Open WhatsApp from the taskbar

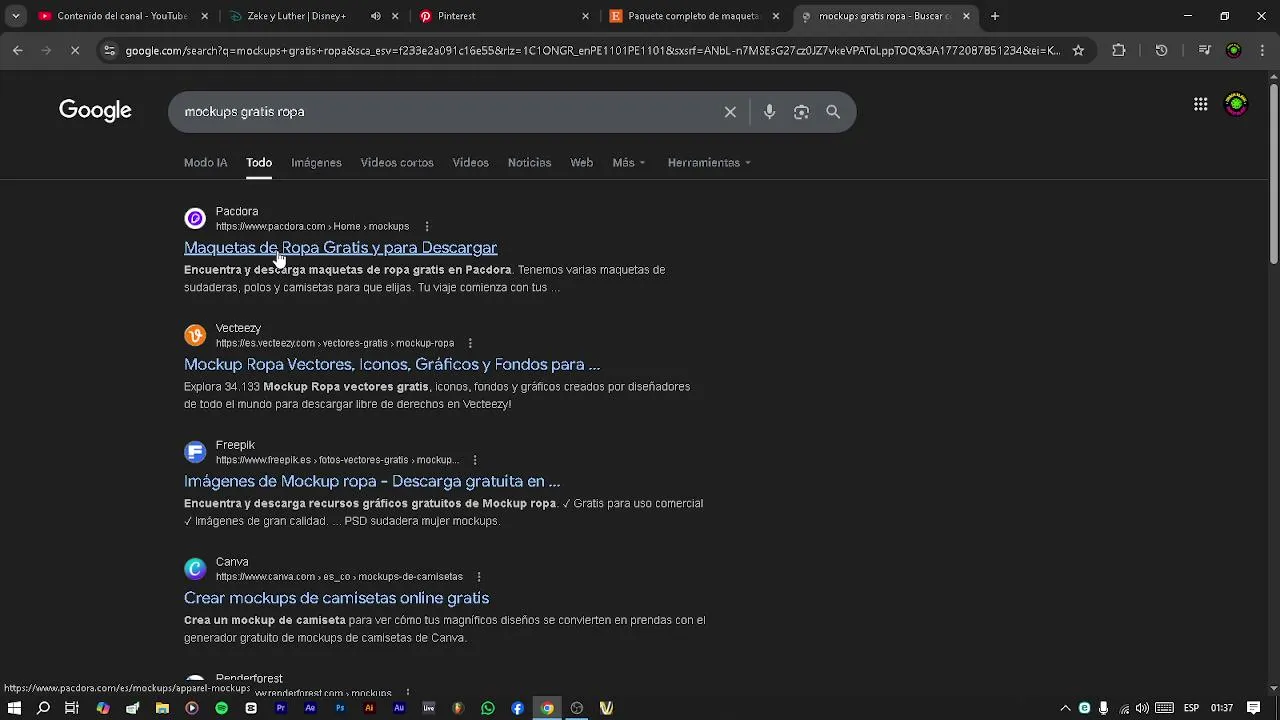[488, 708]
